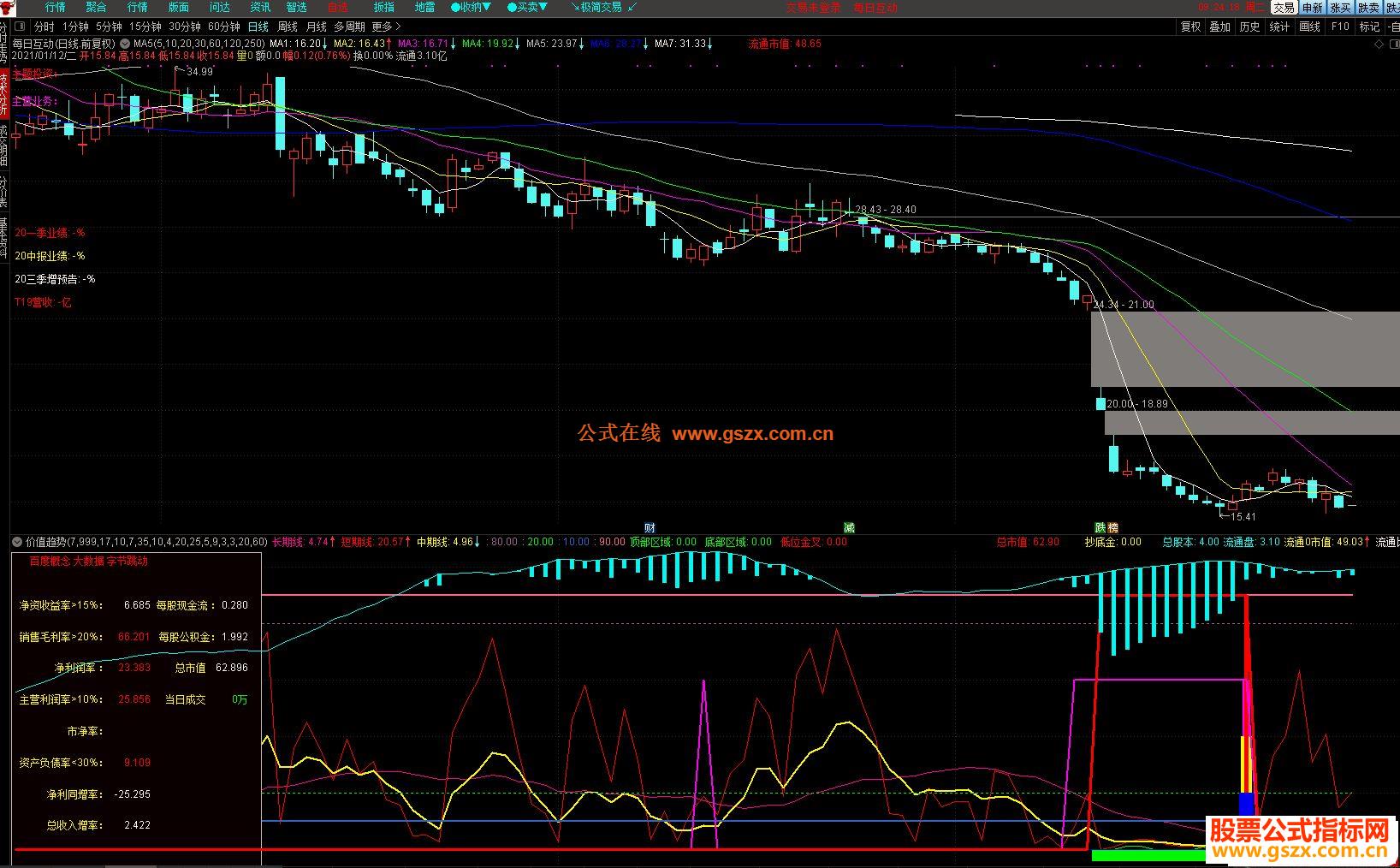Switch to 分时 period tab
This screenshot has height=868, width=1400.
[44, 27]
